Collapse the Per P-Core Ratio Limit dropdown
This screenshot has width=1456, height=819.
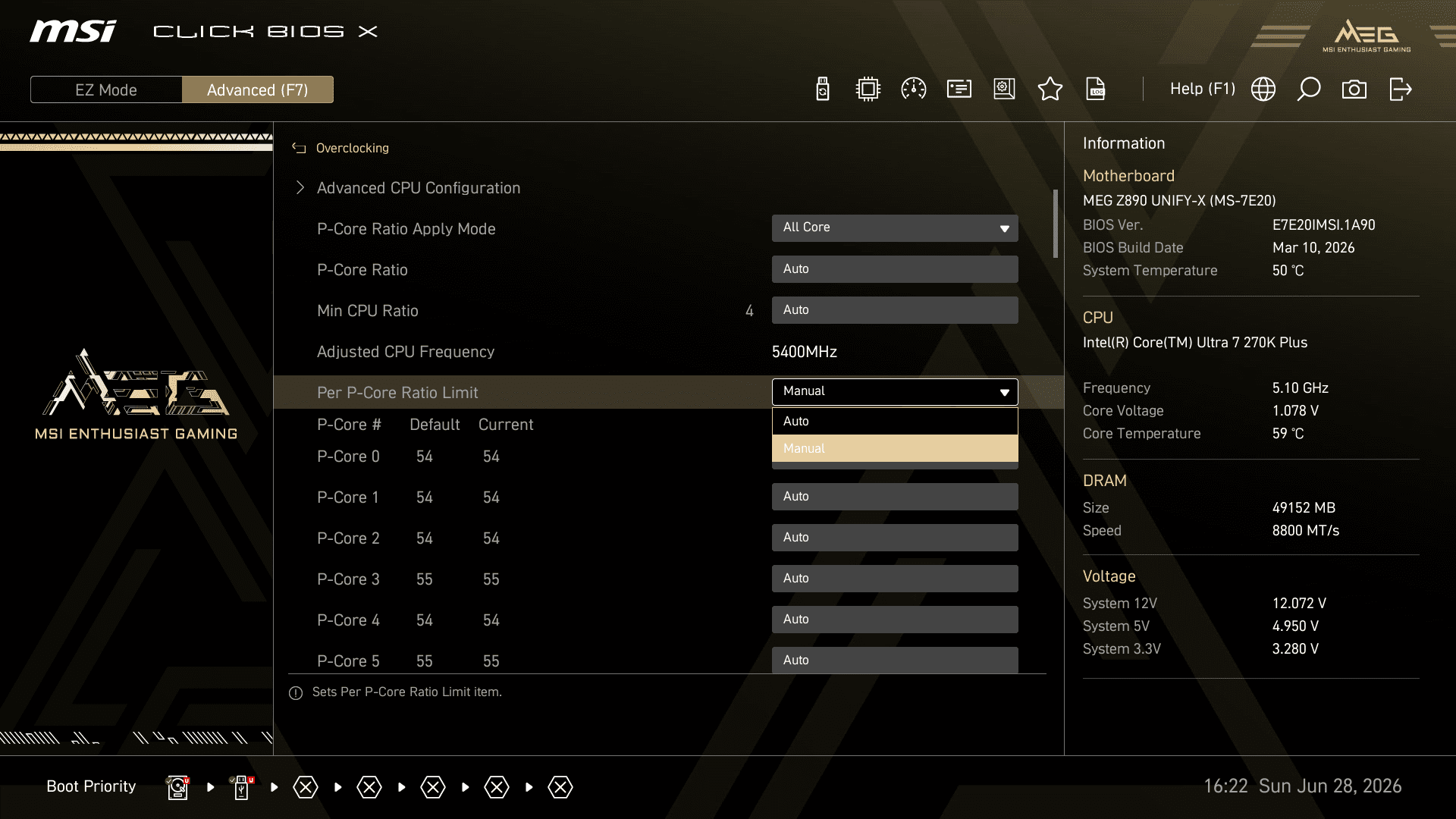pyautogui.click(x=895, y=392)
